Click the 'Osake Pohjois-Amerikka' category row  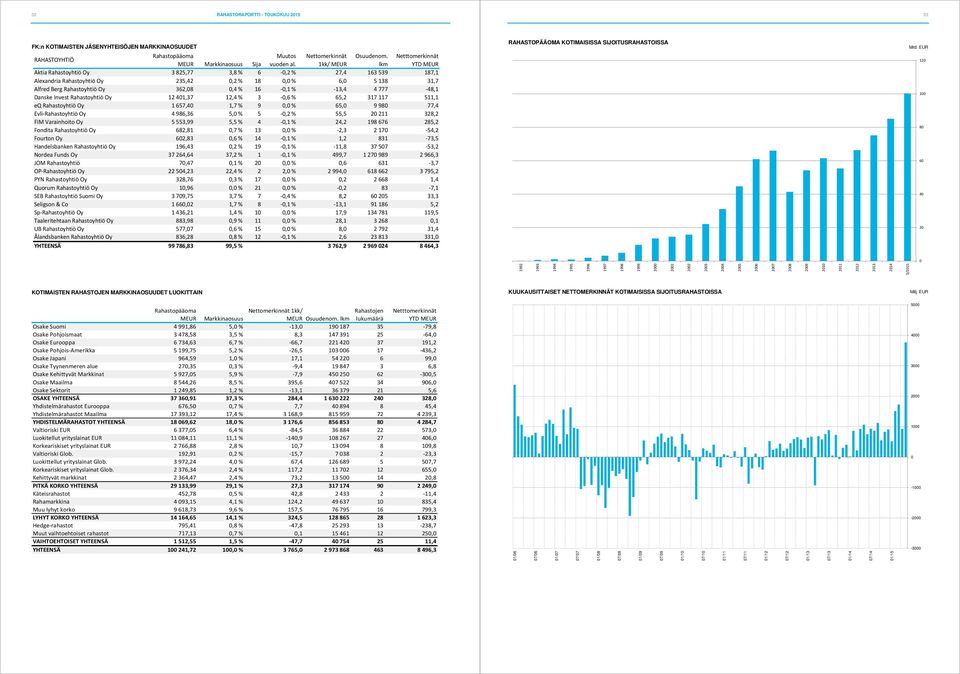235,351
